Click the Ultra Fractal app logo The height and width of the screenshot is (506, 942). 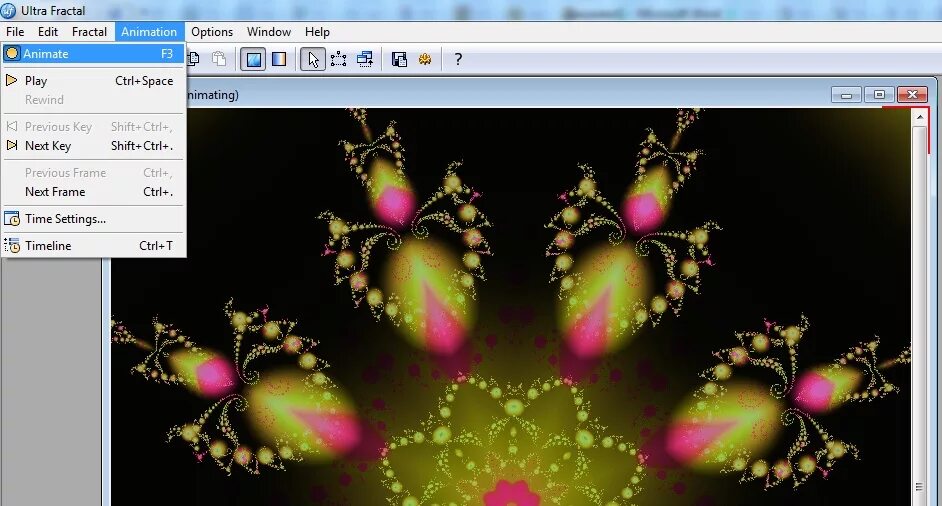tap(9, 10)
